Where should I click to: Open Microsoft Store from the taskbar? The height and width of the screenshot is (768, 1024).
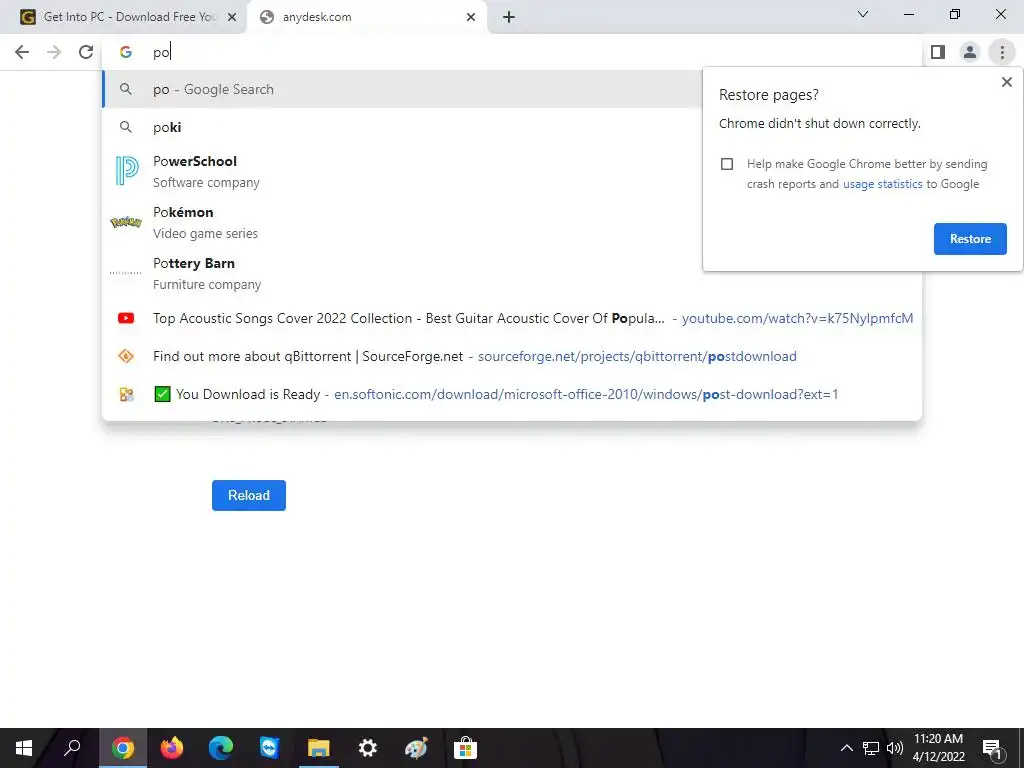tap(465, 748)
